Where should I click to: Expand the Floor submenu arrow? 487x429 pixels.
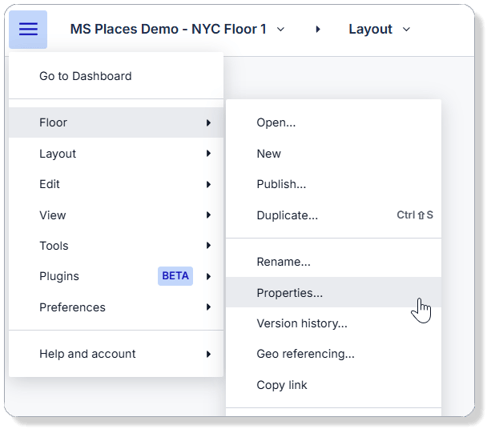[x=209, y=123]
